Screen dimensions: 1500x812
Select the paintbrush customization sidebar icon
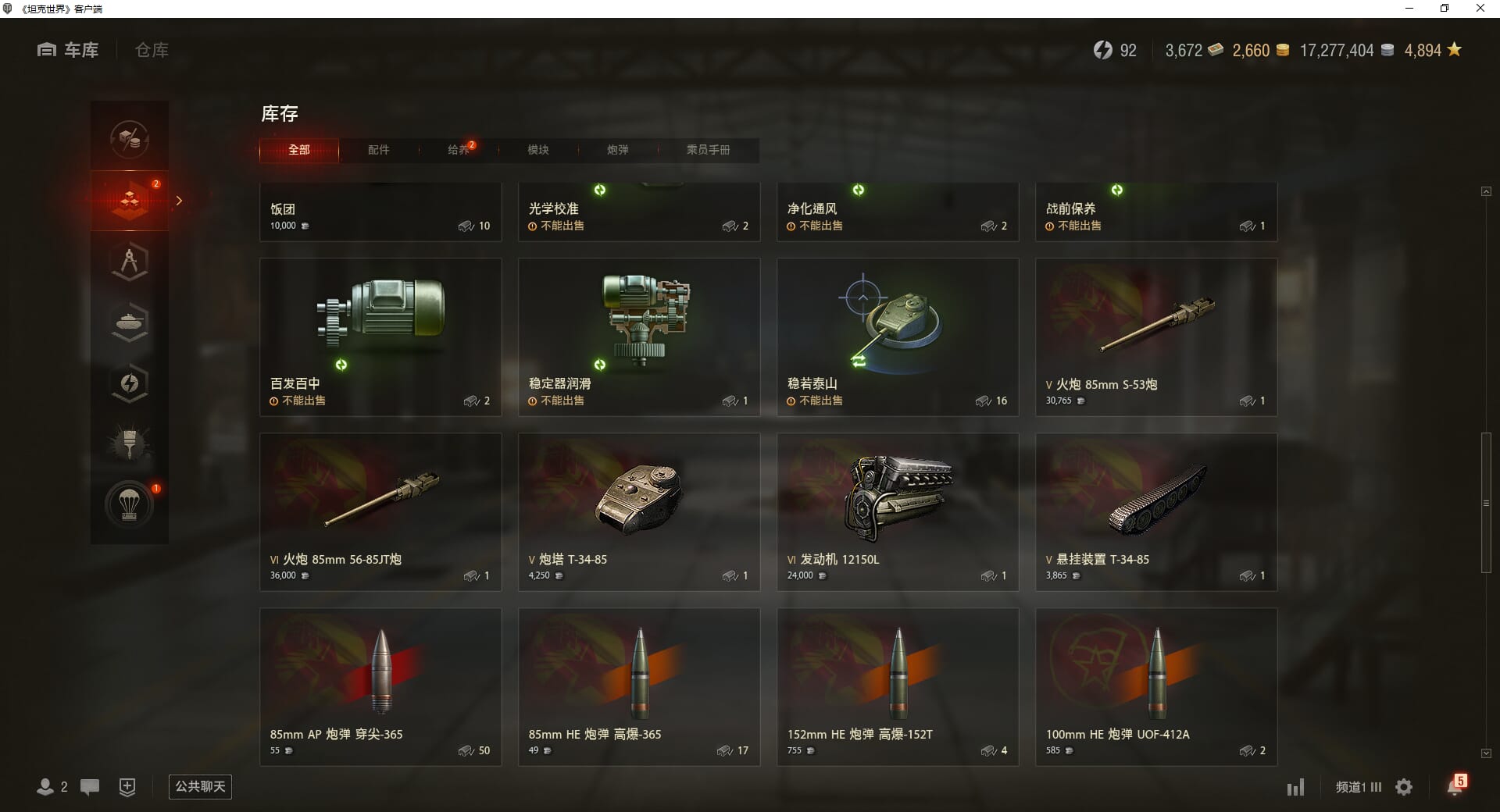pos(130,444)
